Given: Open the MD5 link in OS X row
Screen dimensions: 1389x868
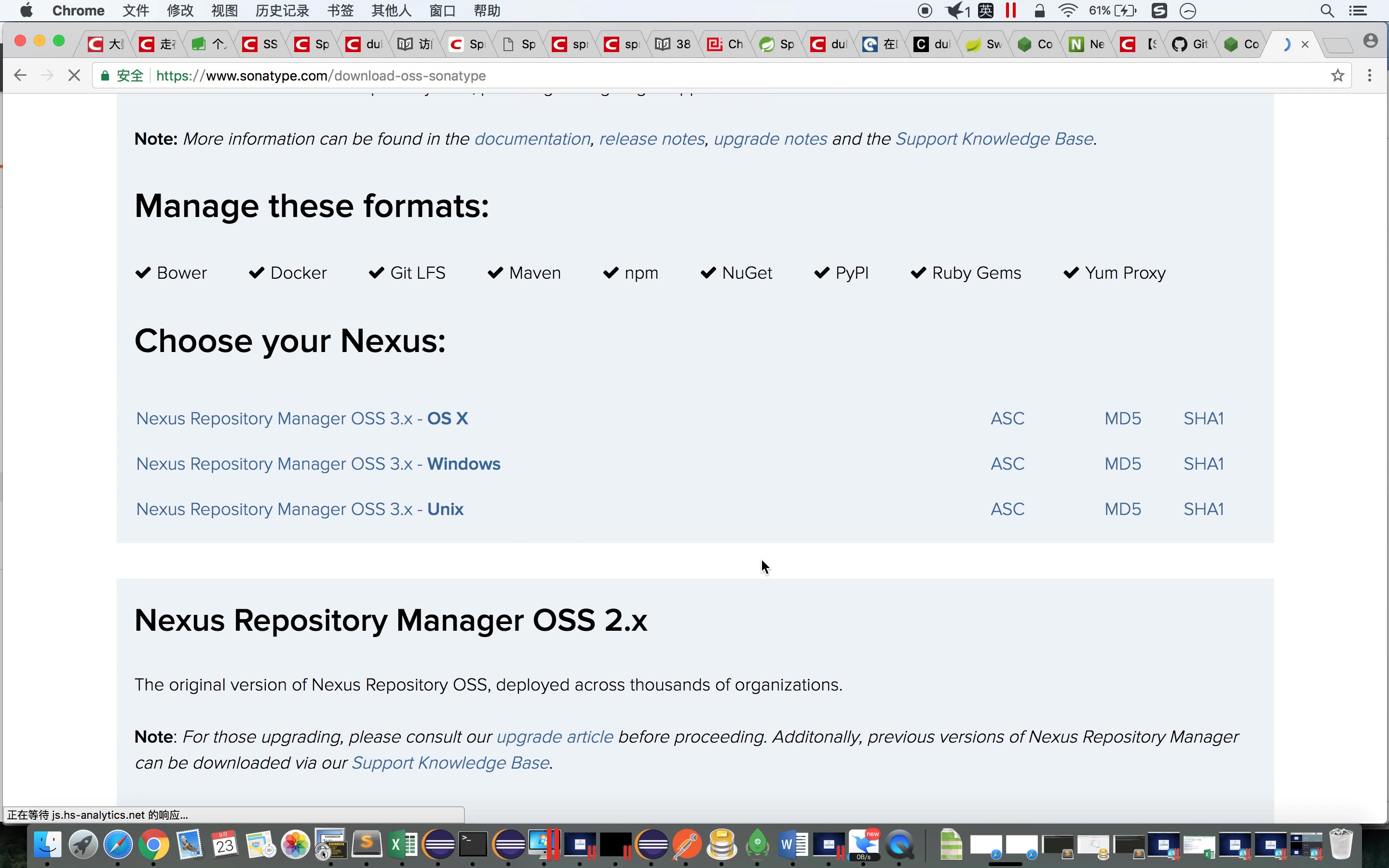Looking at the screenshot, I should click(x=1123, y=419).
